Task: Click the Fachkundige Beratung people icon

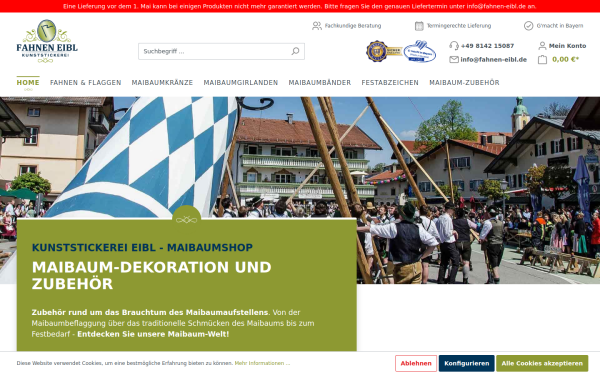Action: tap(317, 26)
